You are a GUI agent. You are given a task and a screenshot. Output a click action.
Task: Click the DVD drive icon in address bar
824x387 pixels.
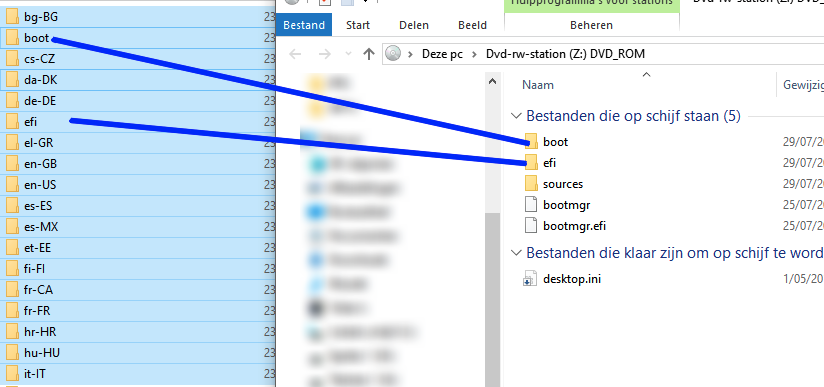pos(393,54)
